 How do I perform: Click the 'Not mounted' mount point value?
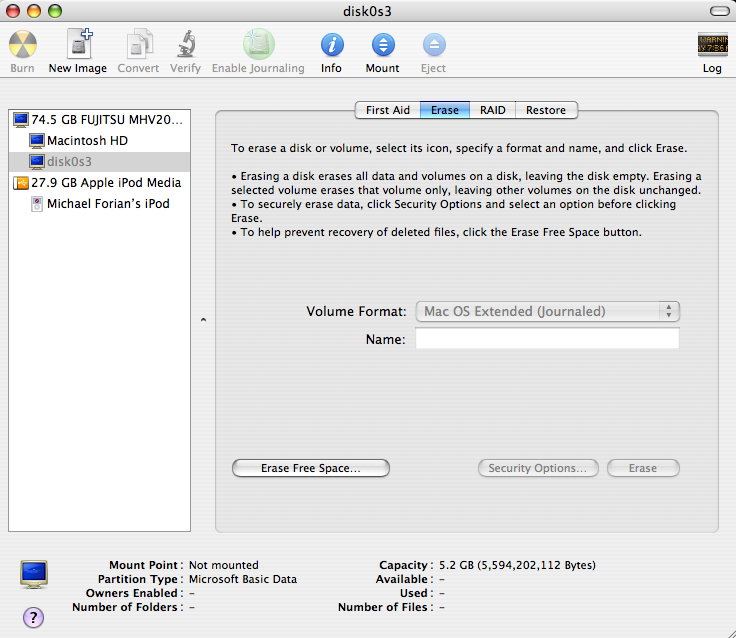(223, 565)
